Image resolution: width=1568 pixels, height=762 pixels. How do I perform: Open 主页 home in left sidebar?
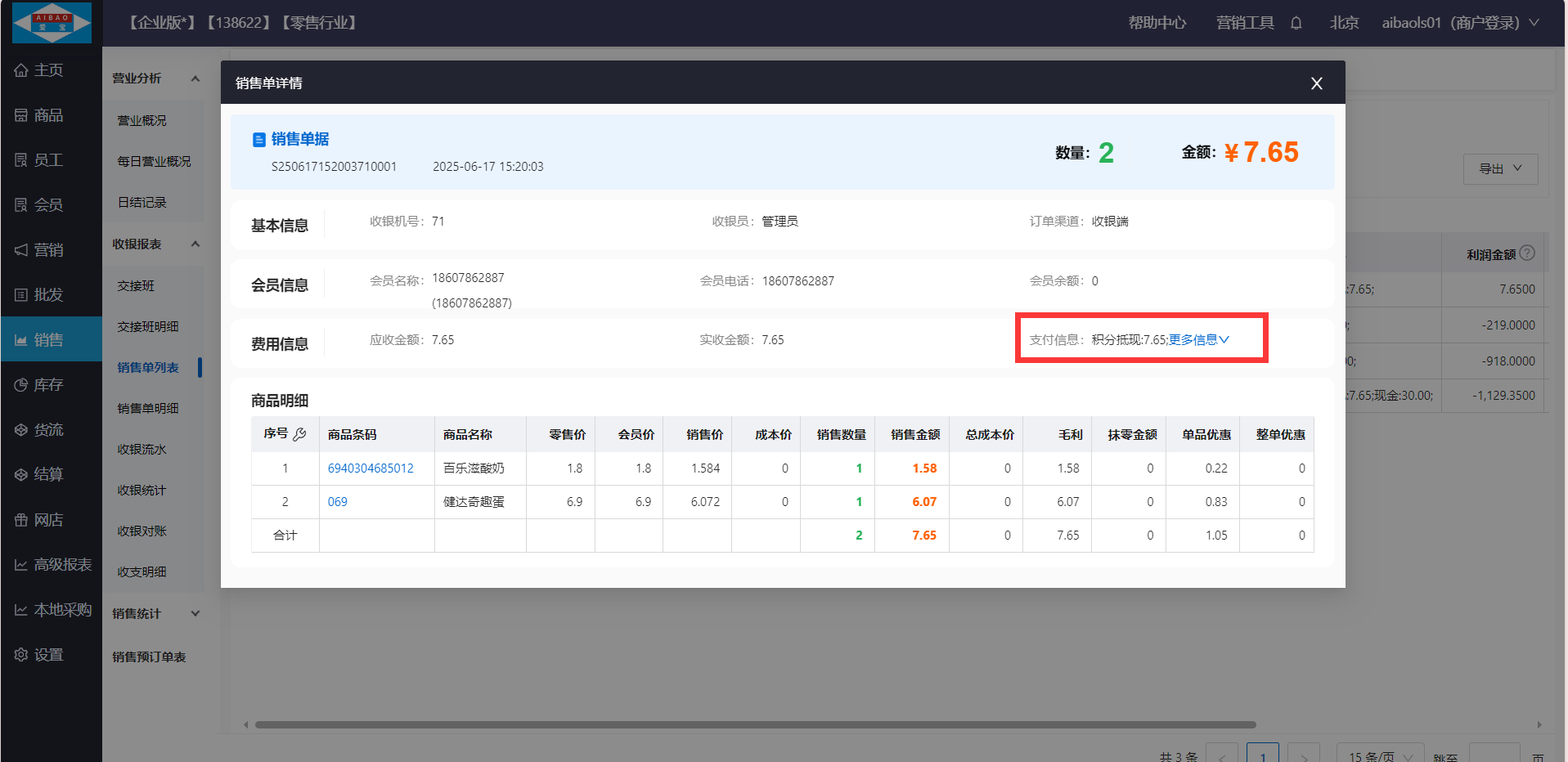(x=48, y=70)
